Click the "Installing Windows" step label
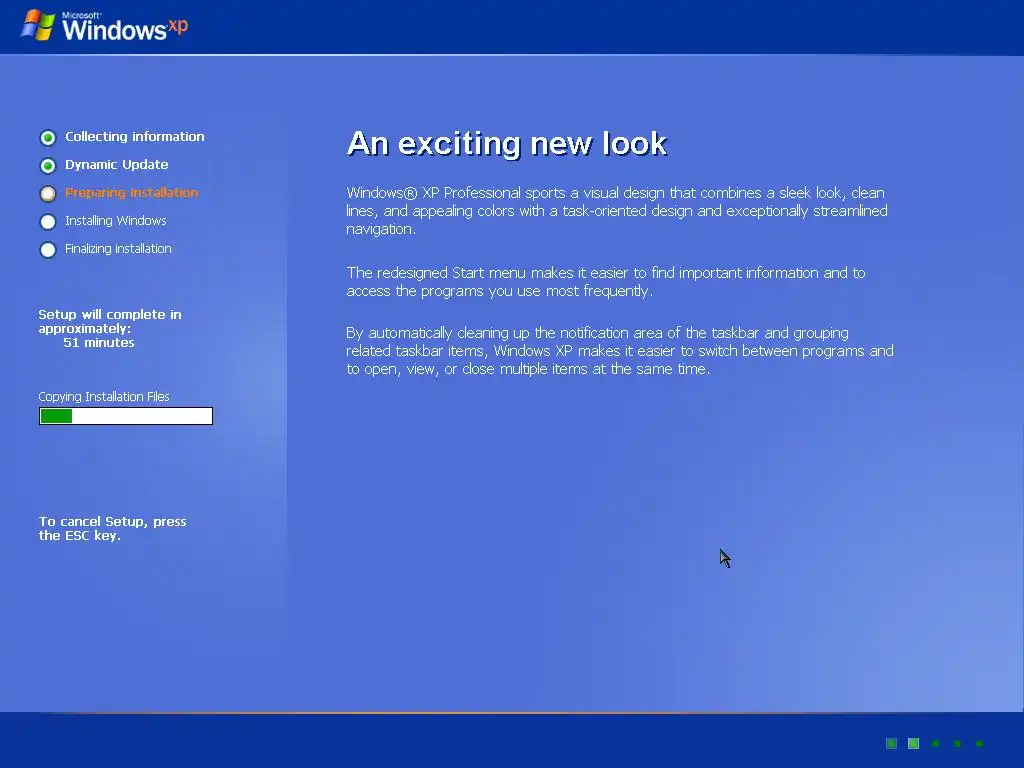 (x=116, y=221)
